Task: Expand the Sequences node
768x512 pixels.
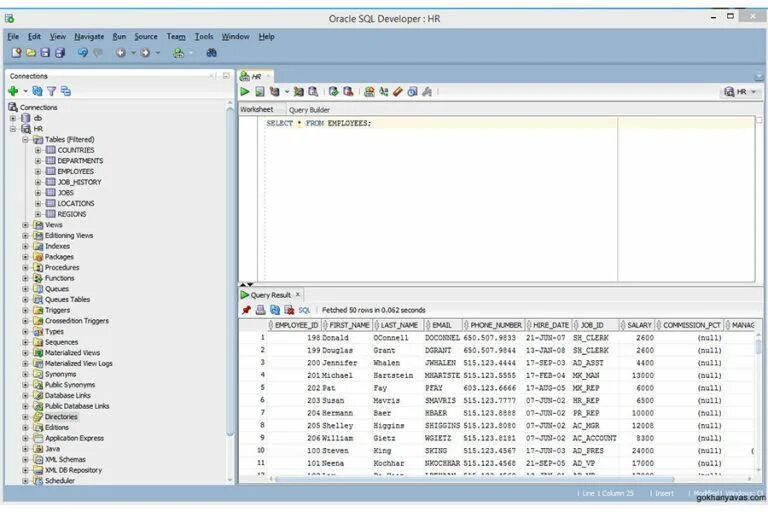Action: 25,342
